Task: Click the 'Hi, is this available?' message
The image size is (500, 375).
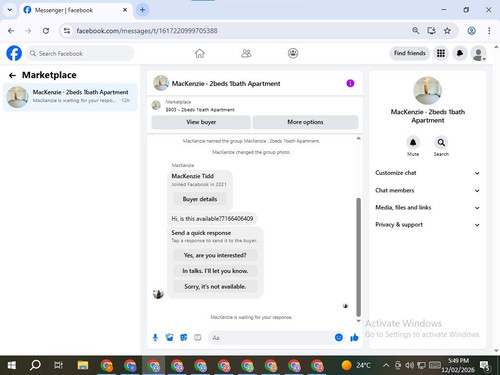Action: (x=212, y=219)
